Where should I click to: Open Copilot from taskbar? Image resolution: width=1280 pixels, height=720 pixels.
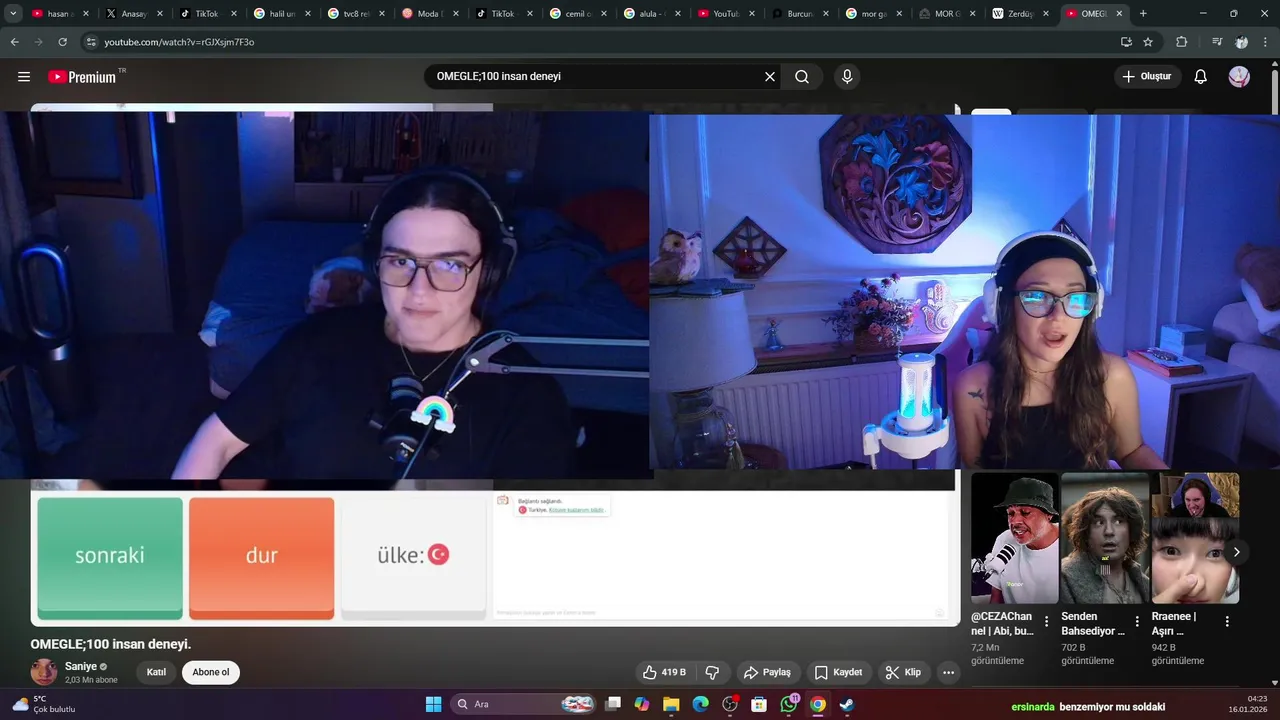[x=642, y=704]
